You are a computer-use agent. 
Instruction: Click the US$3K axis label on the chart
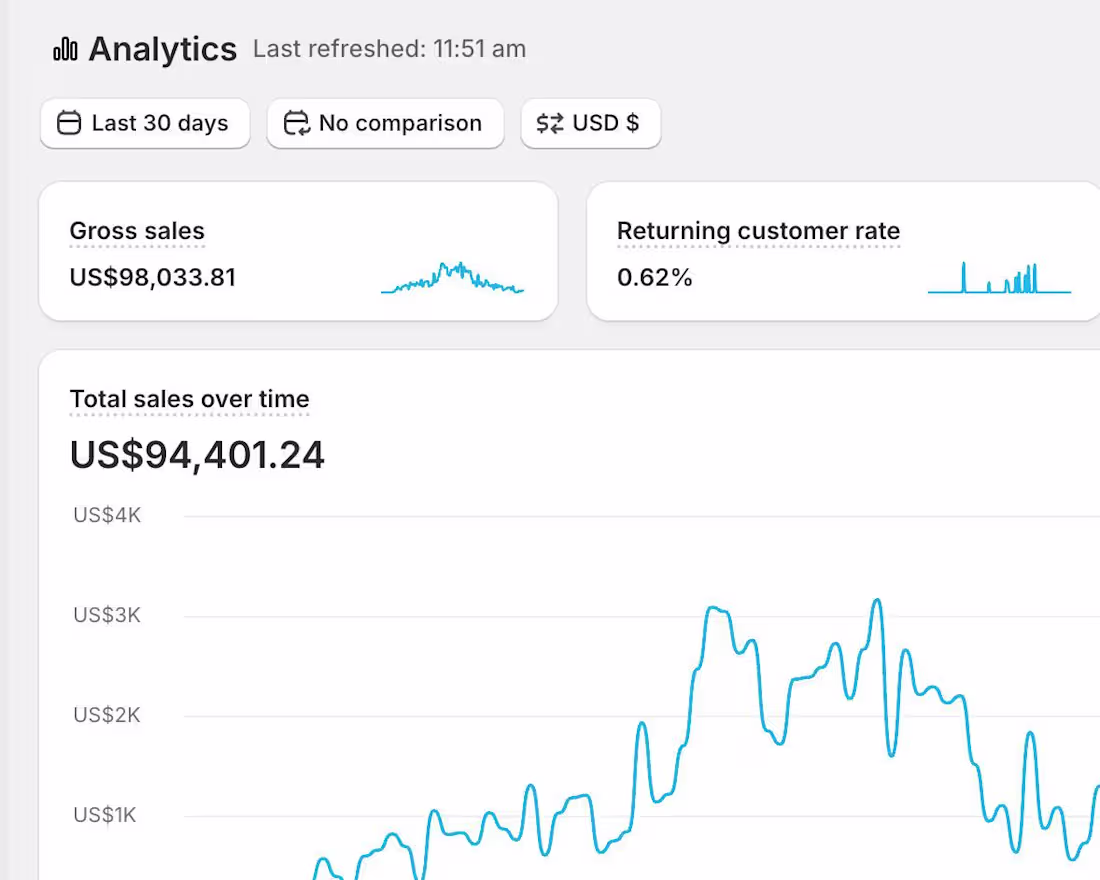(x=106, y=615)
